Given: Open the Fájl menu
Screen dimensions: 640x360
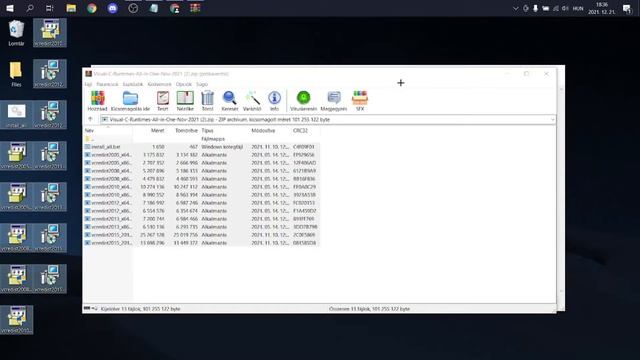Looking at the screenshot, I should (x=88, y=84).
